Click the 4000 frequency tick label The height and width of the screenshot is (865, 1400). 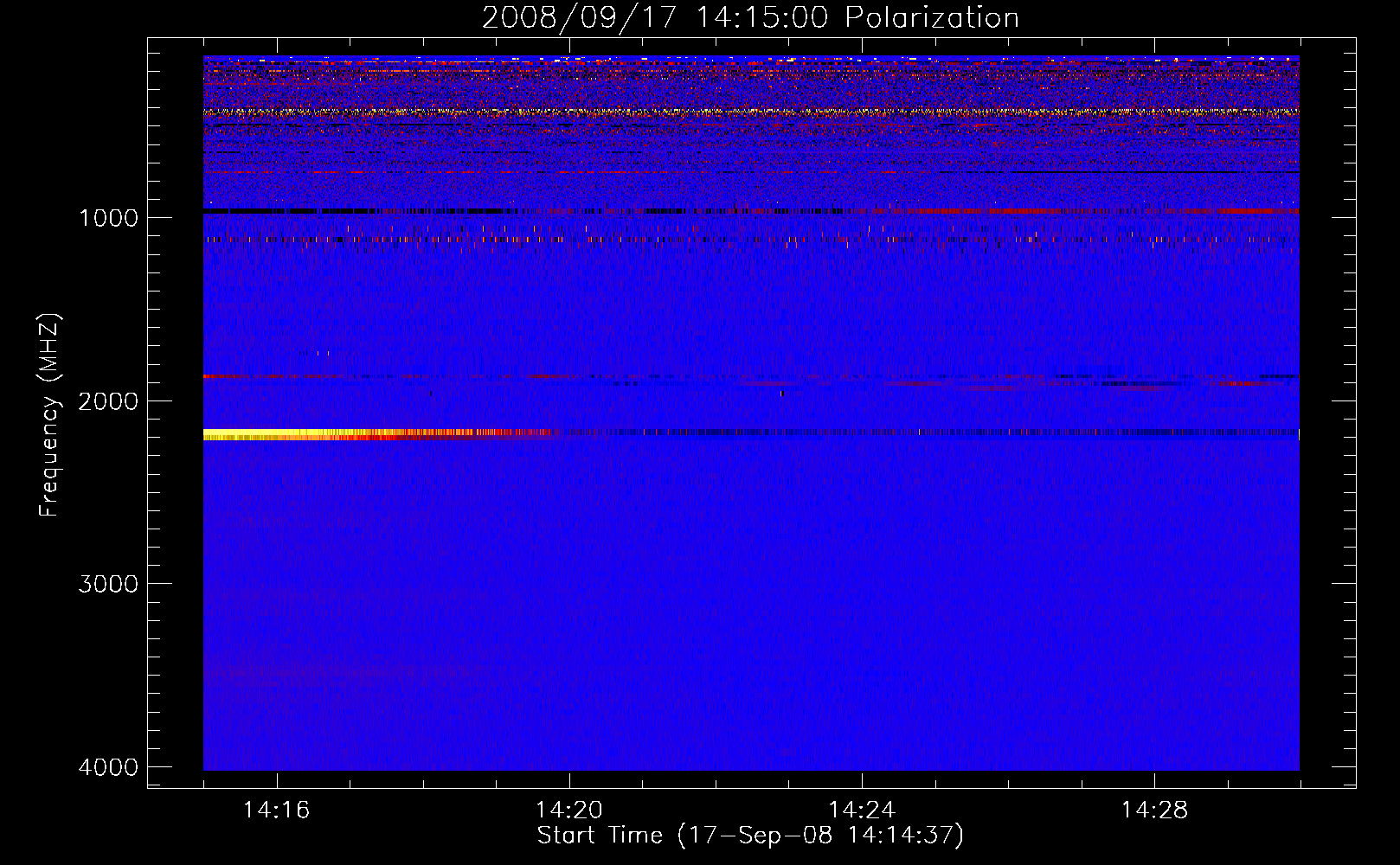[108, 767]
